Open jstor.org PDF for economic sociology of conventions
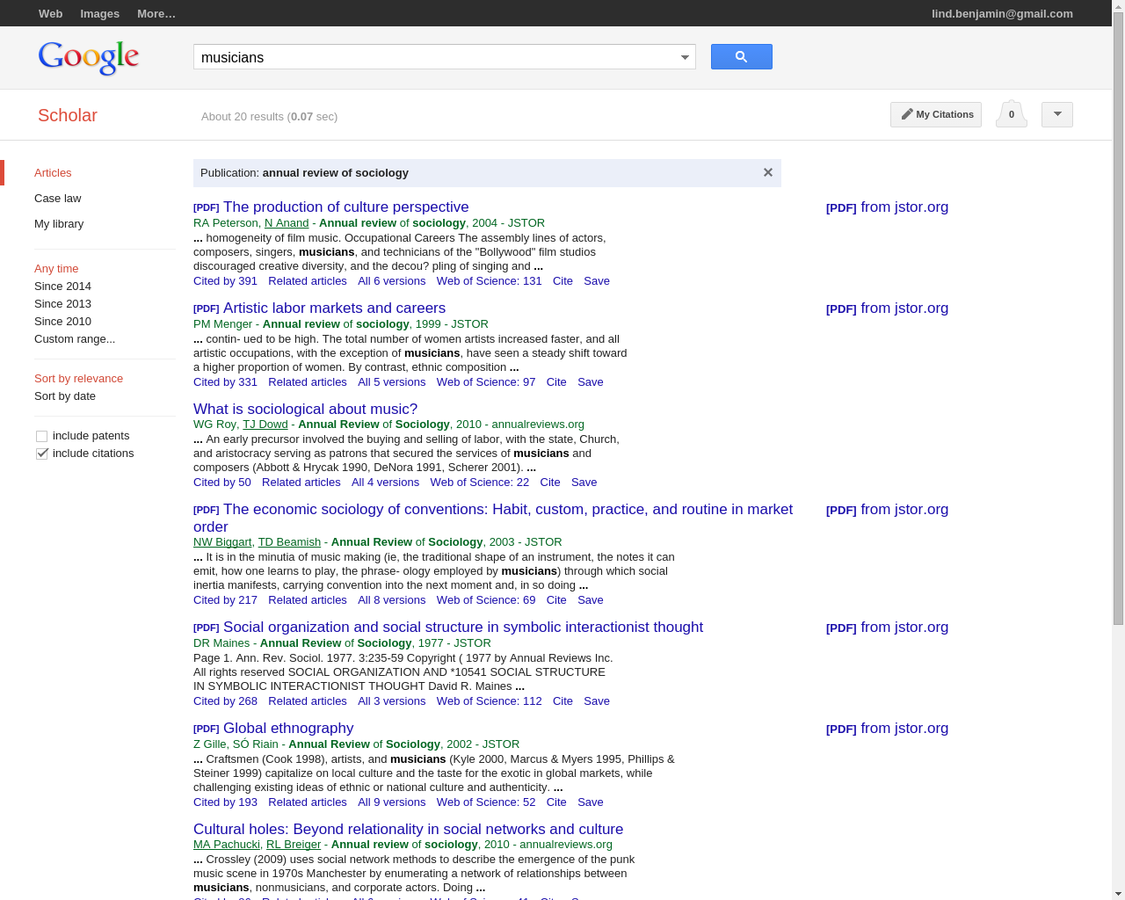The height and width of the screenshot is (900, 1125). [x=887, y=510]
